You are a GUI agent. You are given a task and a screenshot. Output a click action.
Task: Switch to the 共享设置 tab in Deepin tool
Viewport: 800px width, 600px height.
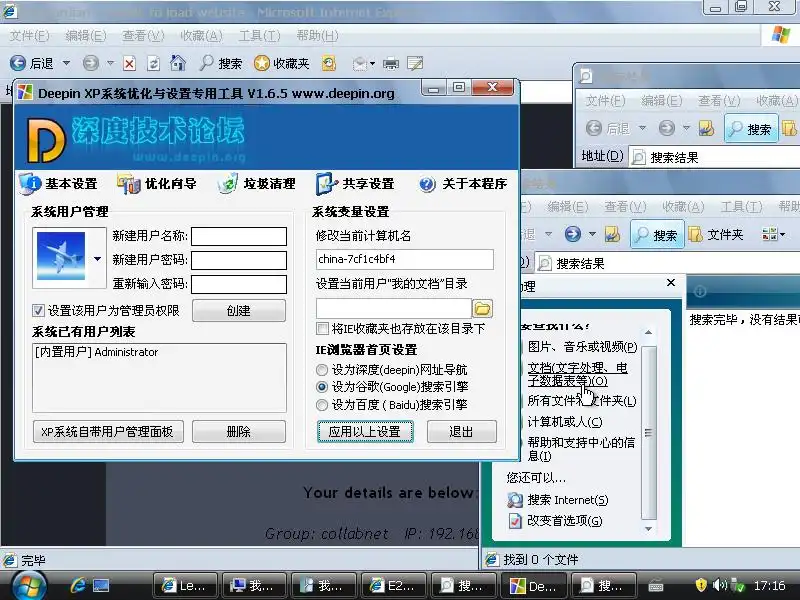tap(355, 184)
